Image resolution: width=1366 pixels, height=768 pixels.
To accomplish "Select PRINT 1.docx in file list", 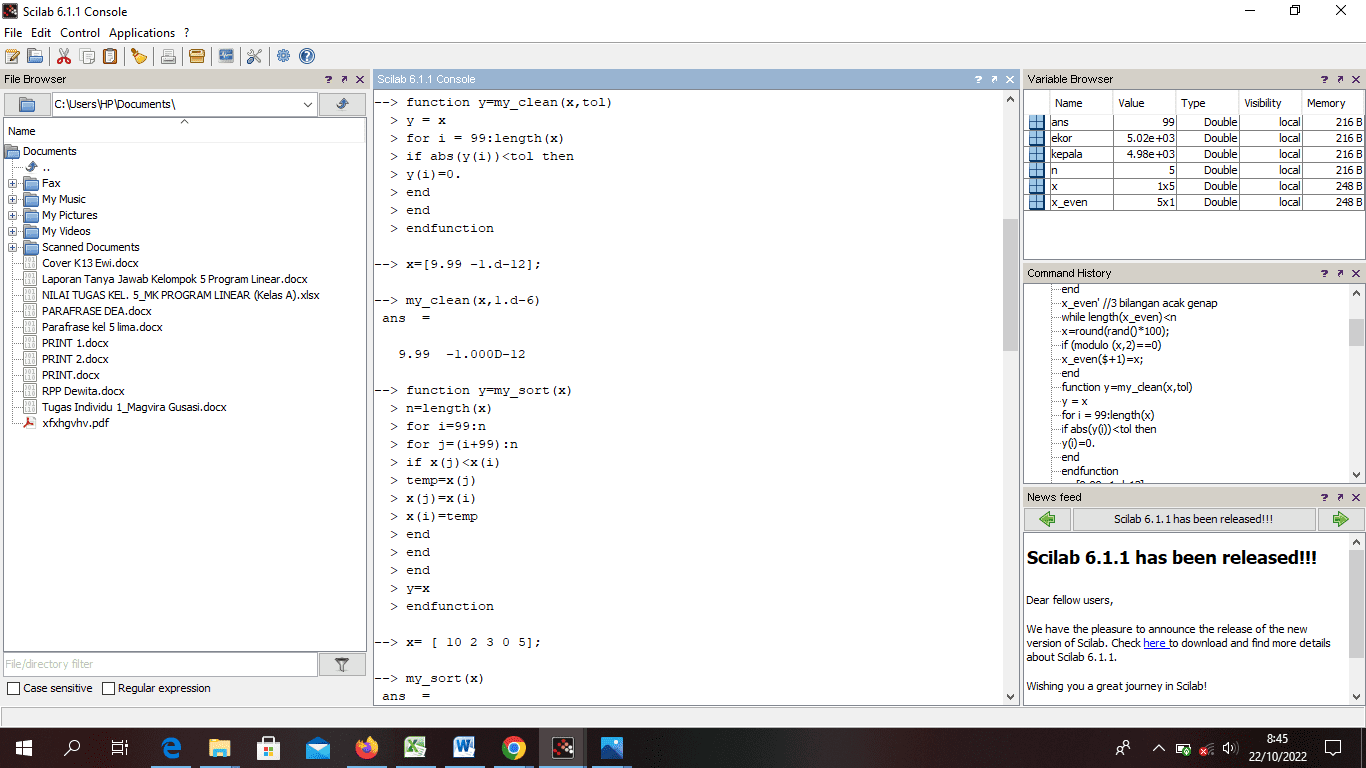I will coord(75,343).
